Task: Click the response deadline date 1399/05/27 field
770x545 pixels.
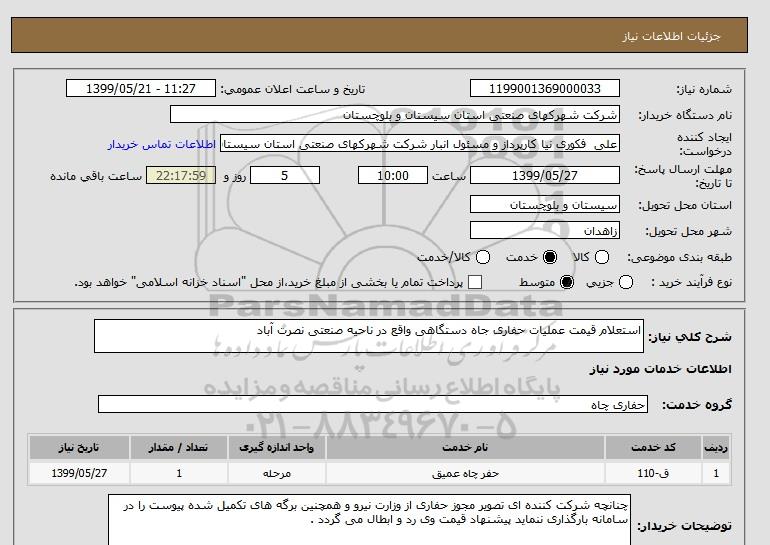Action: click(545, 175)
